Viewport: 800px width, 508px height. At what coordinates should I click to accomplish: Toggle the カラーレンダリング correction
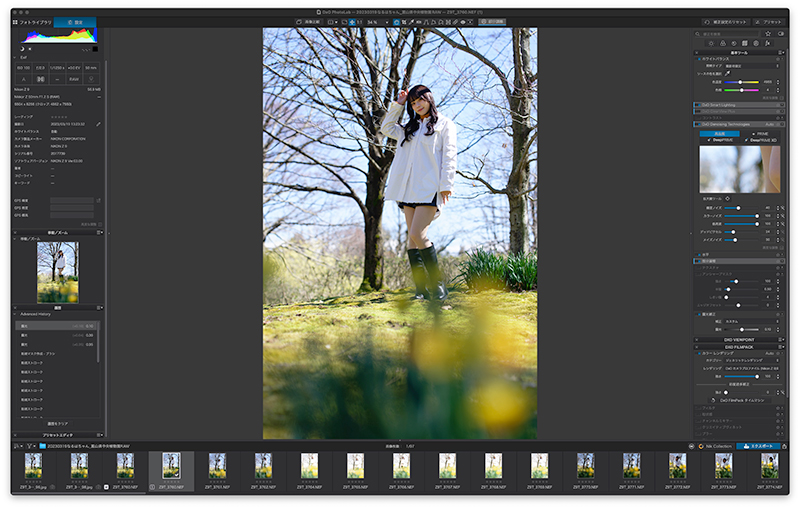pos(699,353)
